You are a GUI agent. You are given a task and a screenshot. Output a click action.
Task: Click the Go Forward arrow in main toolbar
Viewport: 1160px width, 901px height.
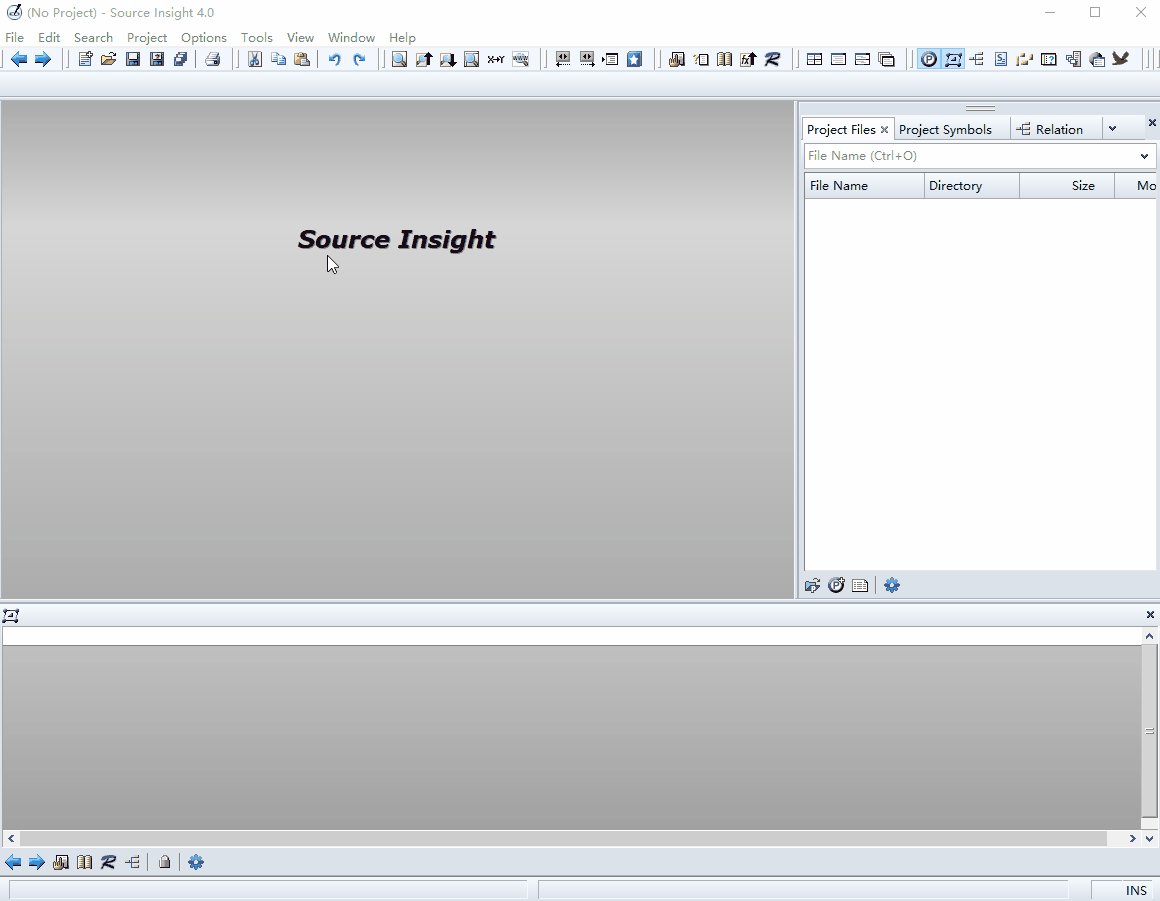coord(43,59)
